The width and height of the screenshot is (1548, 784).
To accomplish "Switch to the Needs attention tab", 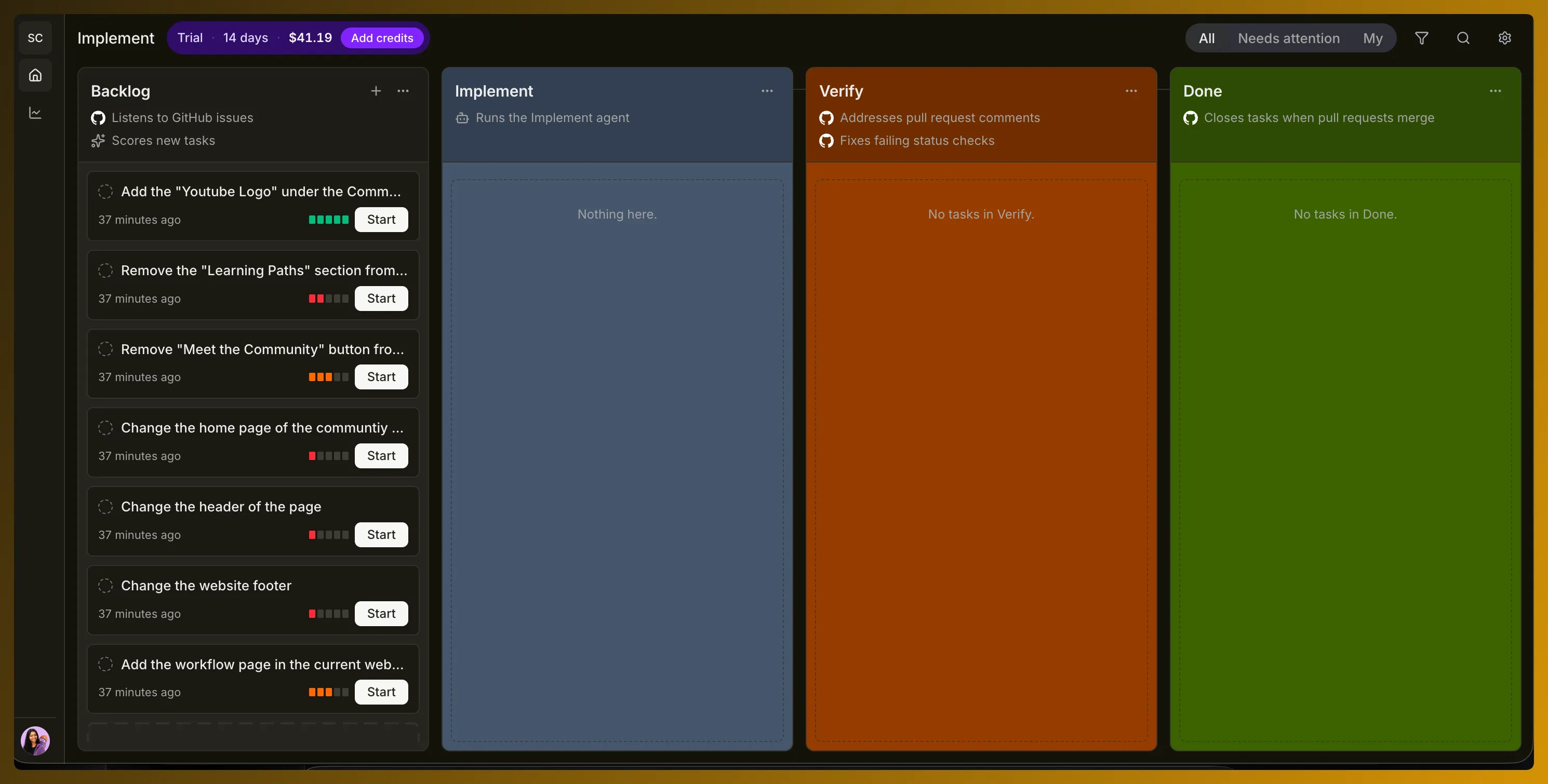I will [1288, 38].
